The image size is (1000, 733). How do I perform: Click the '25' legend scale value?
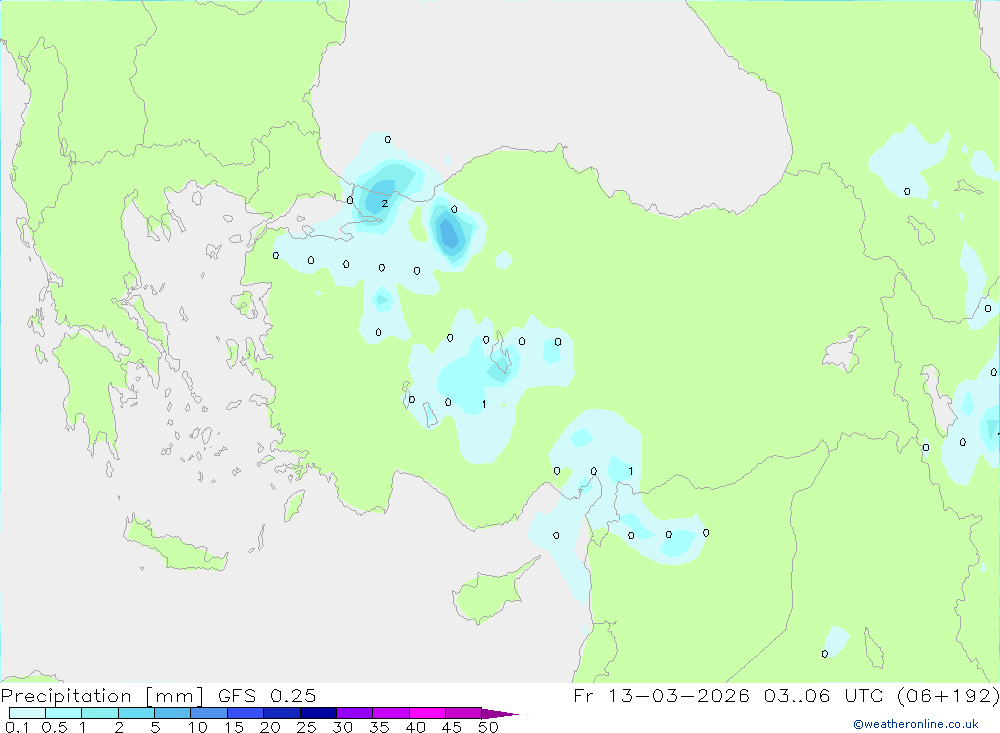pos(307,727)
